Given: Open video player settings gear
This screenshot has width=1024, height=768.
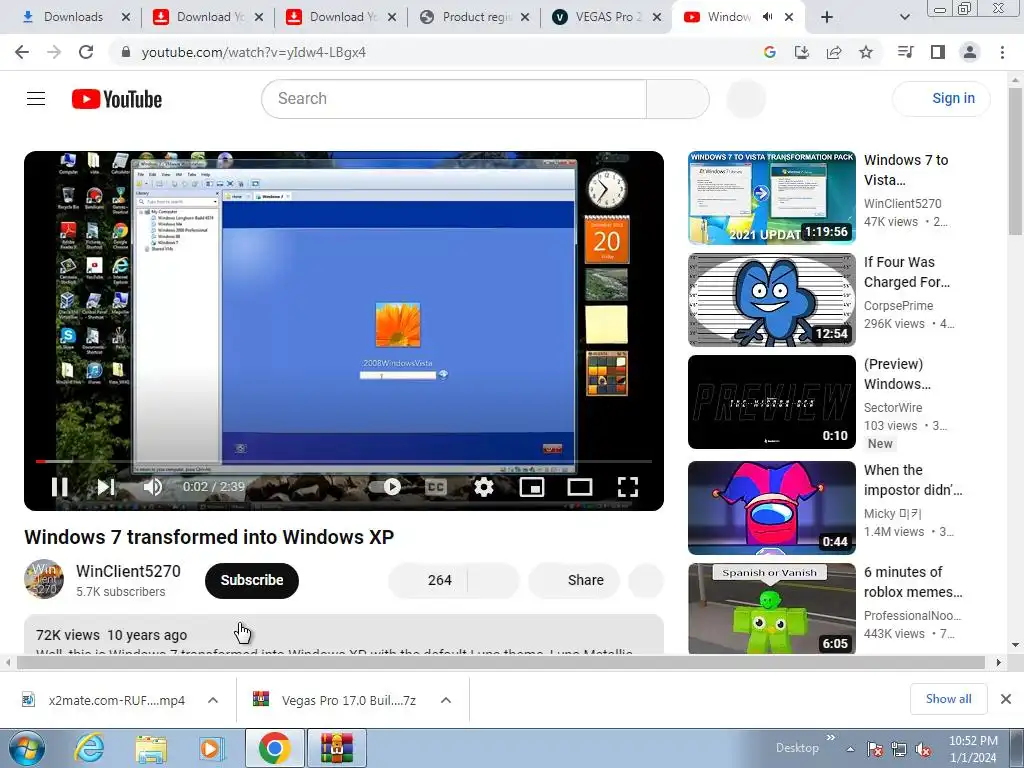Looking at the screenshot, I should tap(483, 487).
